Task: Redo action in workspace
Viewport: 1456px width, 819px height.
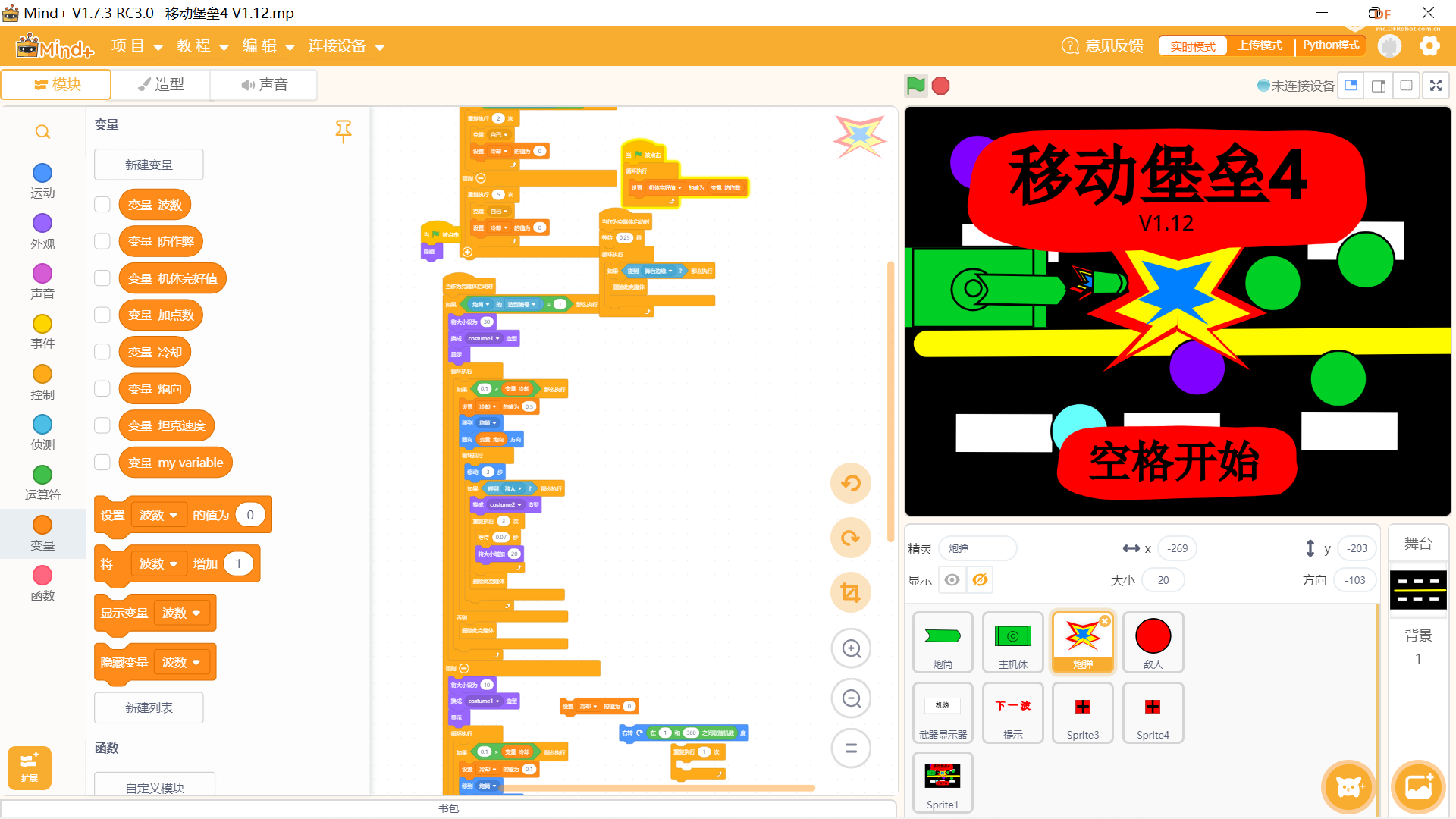Action: click(851, 538)
